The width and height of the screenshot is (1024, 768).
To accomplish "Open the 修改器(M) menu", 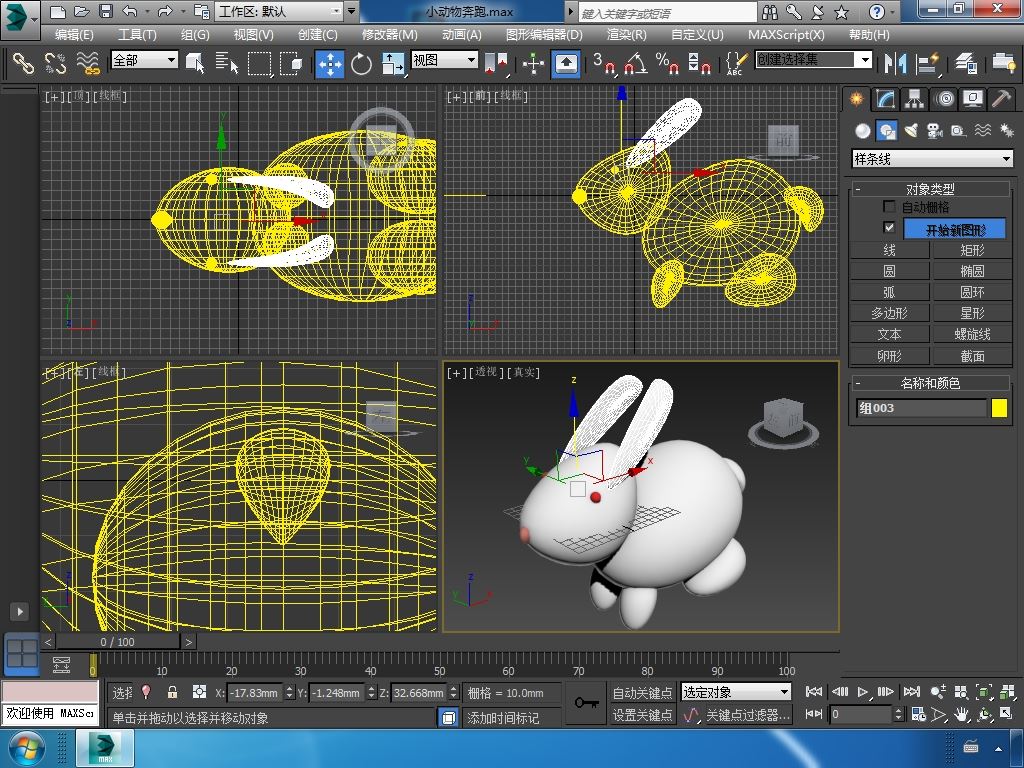I will click(x=389, y=34).
